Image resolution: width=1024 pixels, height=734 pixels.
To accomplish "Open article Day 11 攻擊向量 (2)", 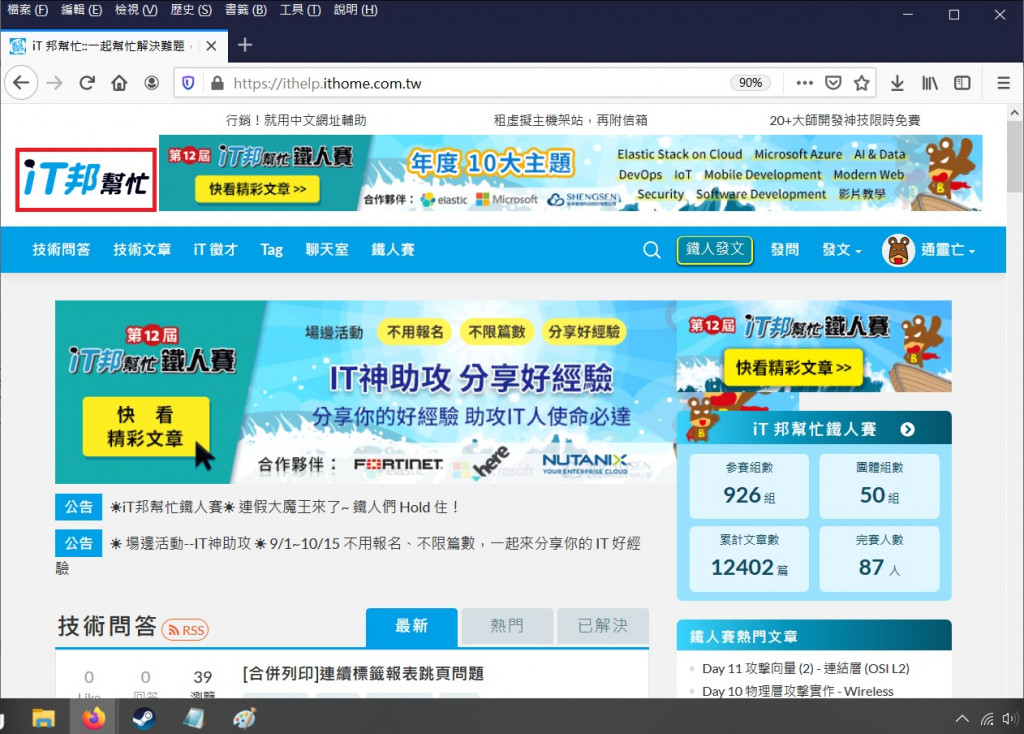I will pos(805,668).
